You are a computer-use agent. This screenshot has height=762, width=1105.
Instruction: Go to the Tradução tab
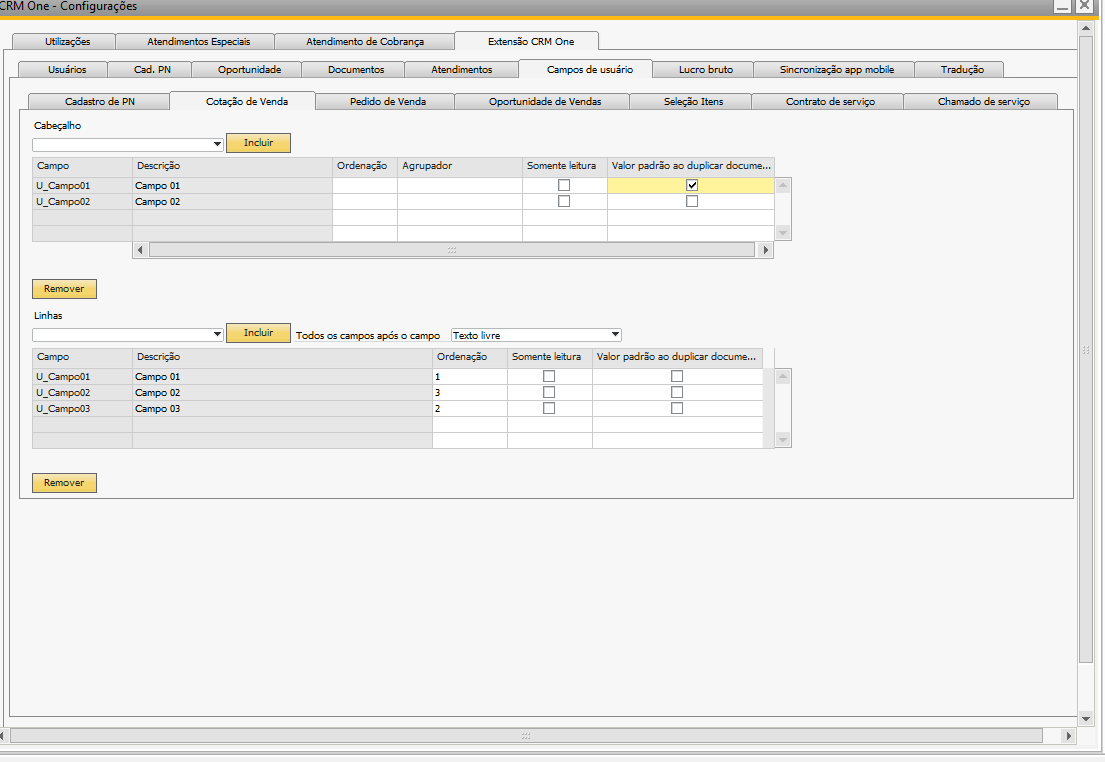[962, 70]
